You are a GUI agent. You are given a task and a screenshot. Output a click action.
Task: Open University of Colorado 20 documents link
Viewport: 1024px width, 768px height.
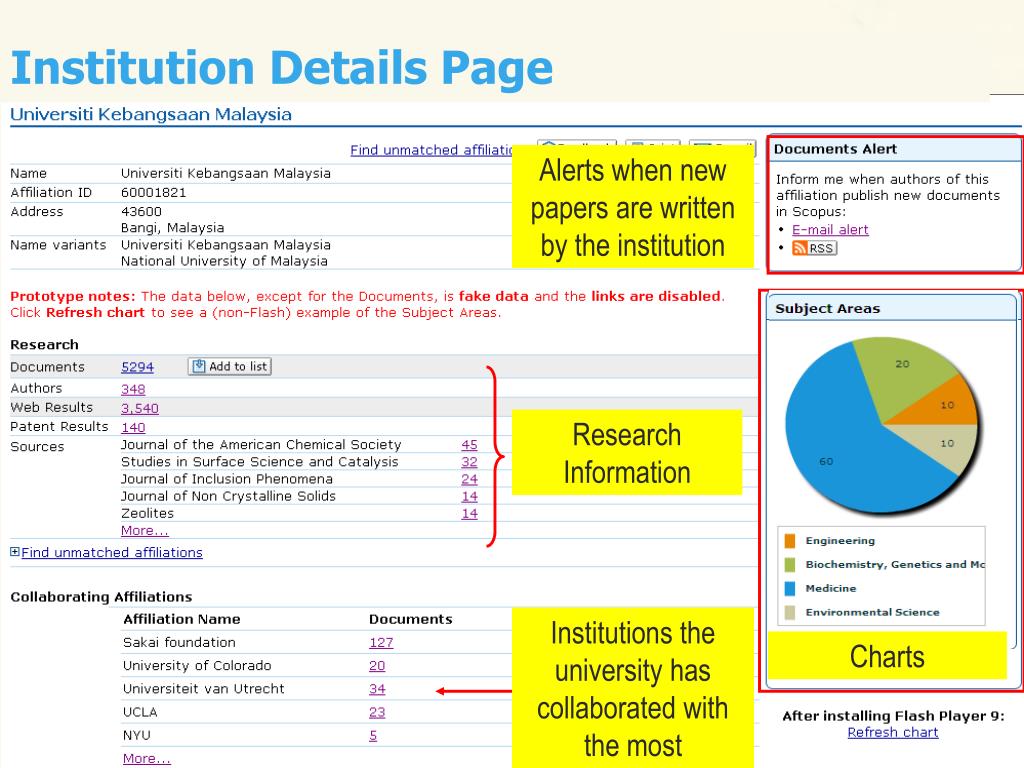pyautogui.click(x=377, y=666)
